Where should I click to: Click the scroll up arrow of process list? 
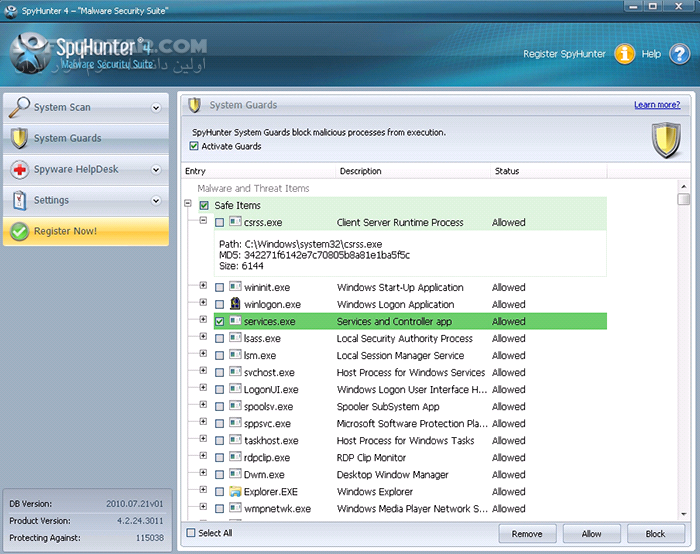click(x=683, y=186)
